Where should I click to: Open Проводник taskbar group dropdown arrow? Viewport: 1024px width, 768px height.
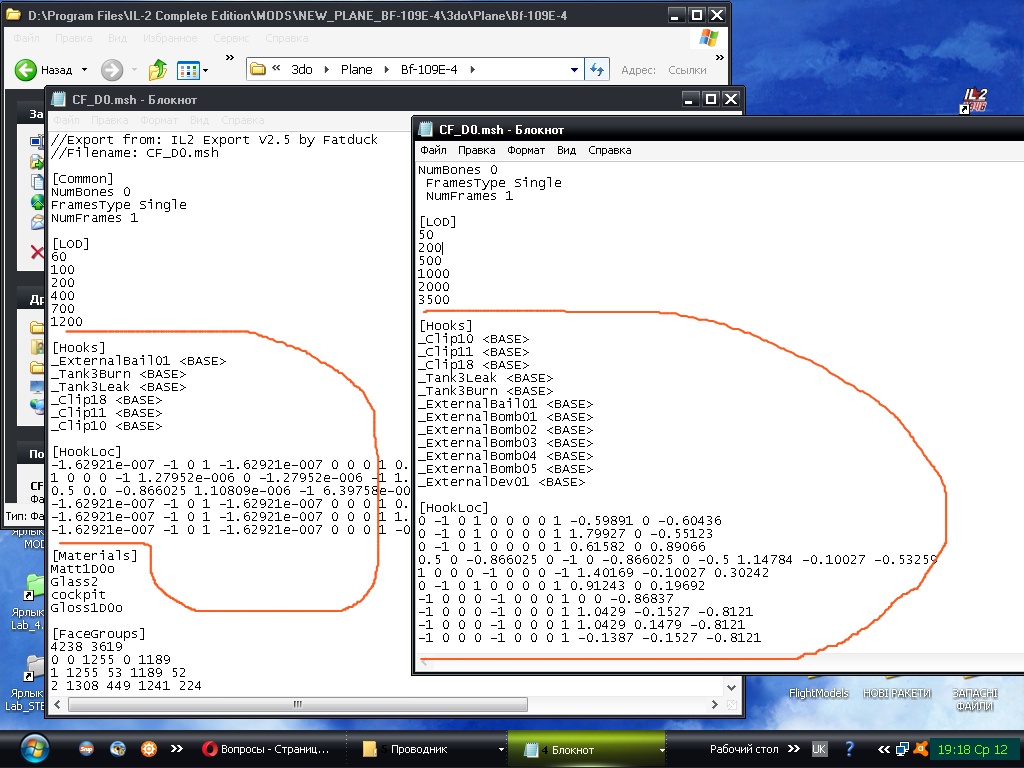pyautogui.click(x=501, y=750)
